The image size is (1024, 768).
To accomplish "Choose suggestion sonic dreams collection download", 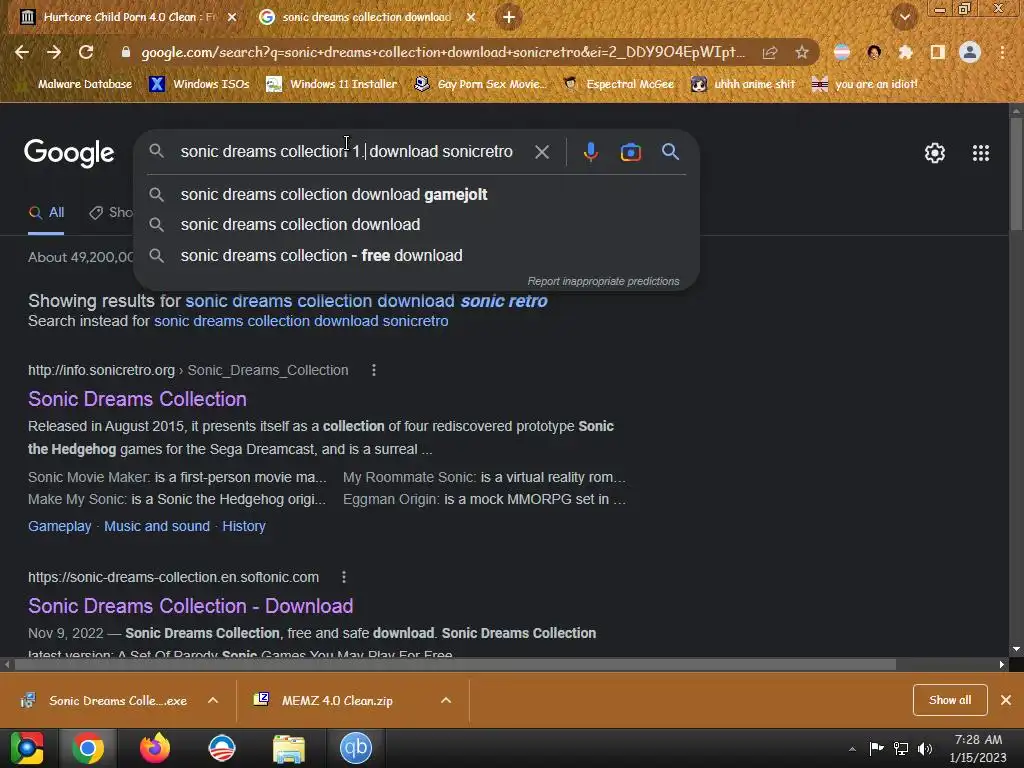I will pyautogui.click(x=417, y=225).
